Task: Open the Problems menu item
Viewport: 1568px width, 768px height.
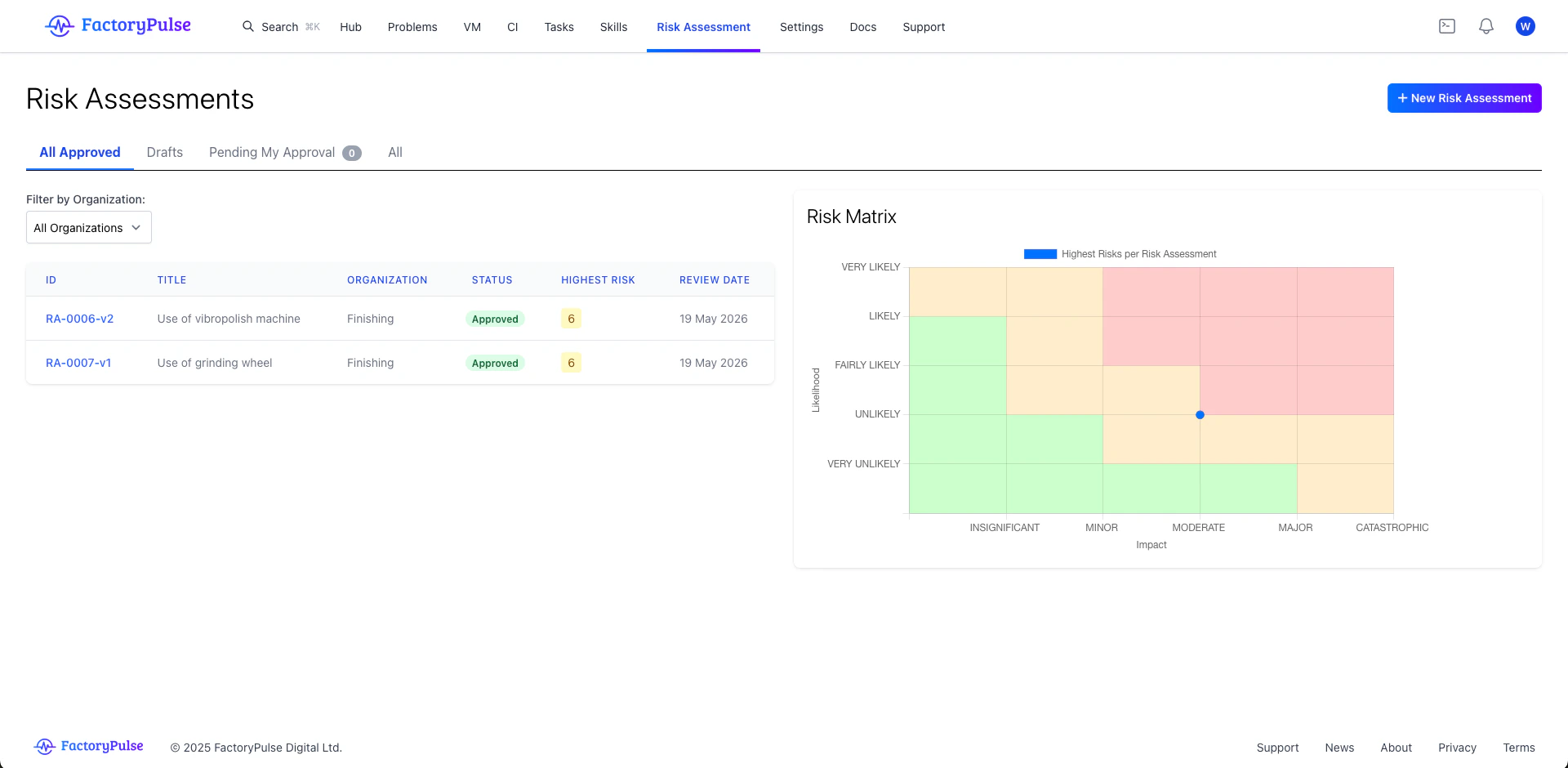Action: 412,27
